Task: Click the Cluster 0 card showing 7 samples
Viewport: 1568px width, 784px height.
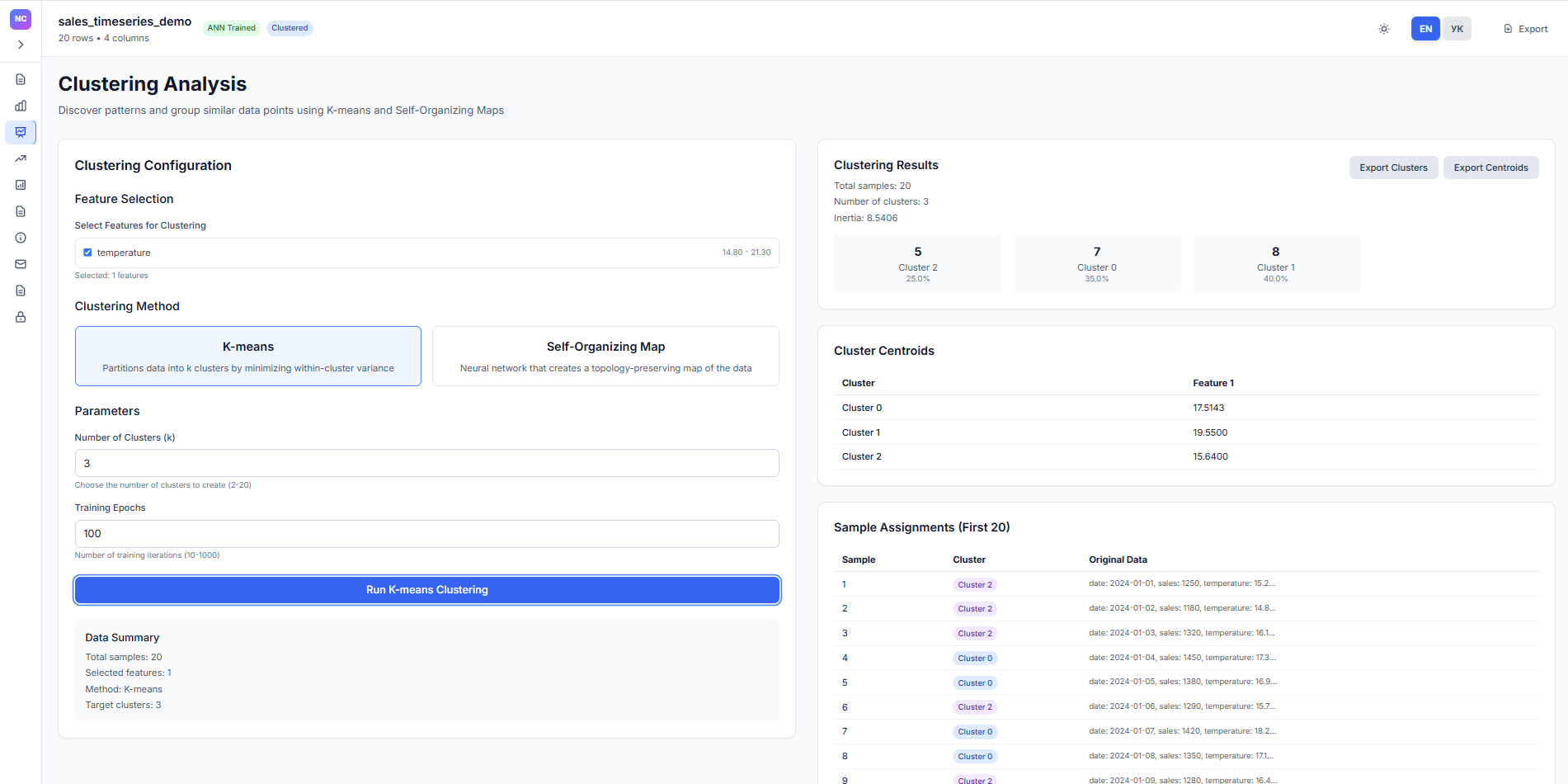Action: click(1097, 264)
